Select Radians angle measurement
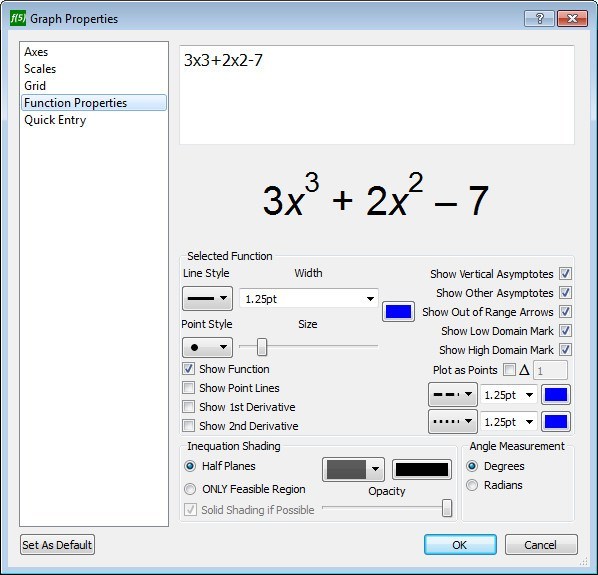The width and height of the screenshot is (598, 575). coord(472,485)
